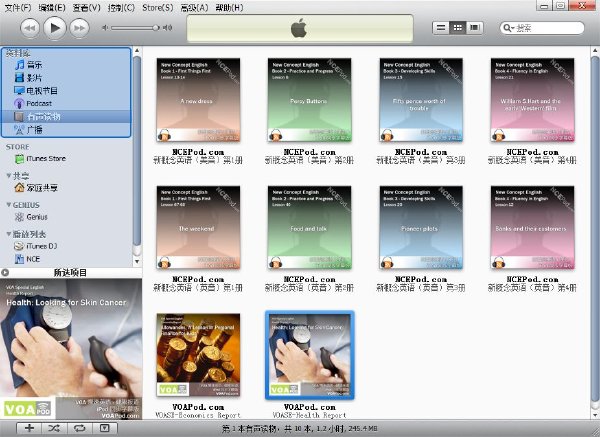
Task: Open iTunes Store from the sidebar
Action: [40, 158]
